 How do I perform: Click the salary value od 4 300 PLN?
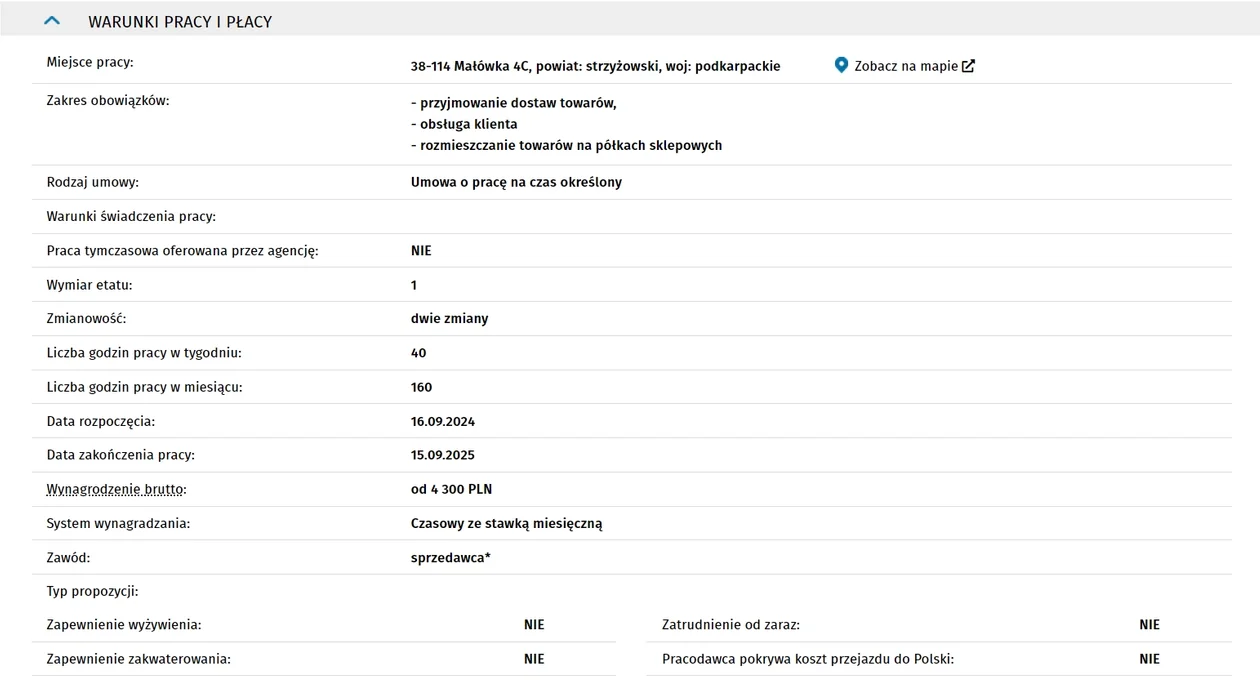click(x=451, y=489)
